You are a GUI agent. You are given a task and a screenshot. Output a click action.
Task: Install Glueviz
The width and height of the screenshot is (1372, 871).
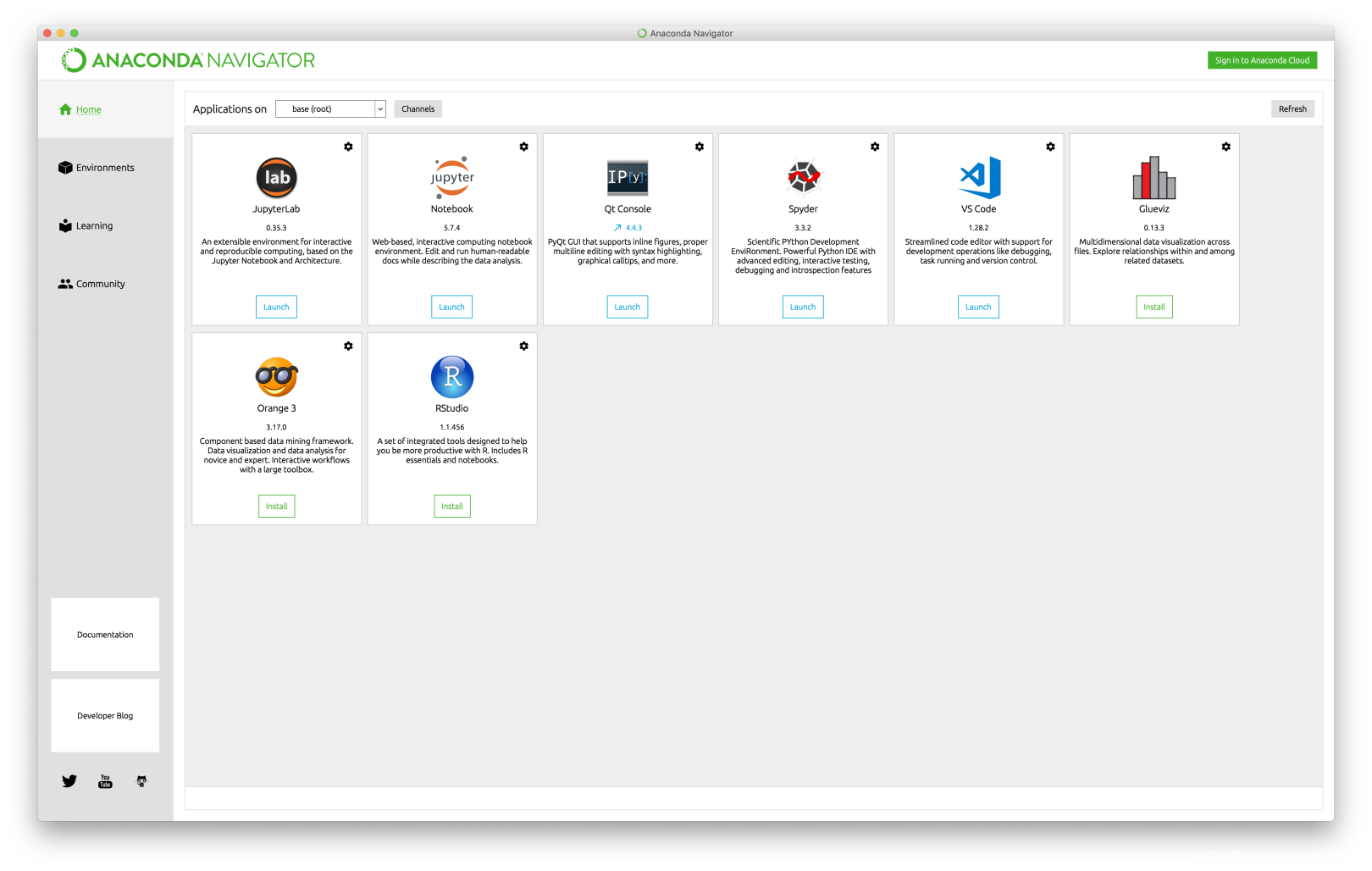1154,307
